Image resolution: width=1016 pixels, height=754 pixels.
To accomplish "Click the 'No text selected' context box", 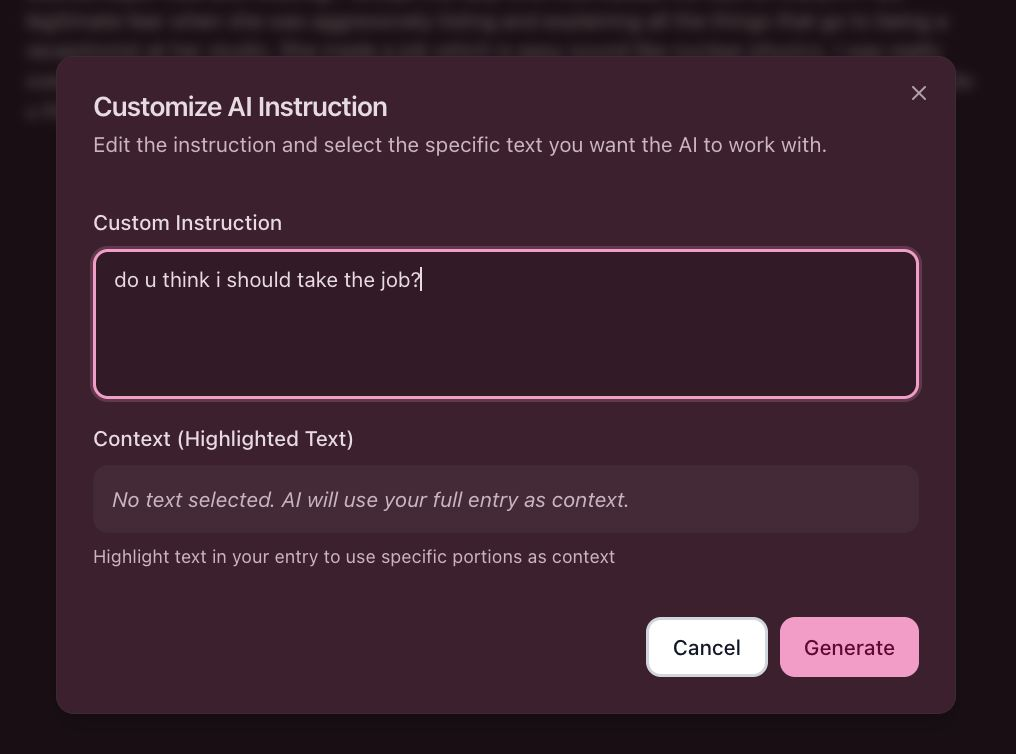I will (505, 499).
